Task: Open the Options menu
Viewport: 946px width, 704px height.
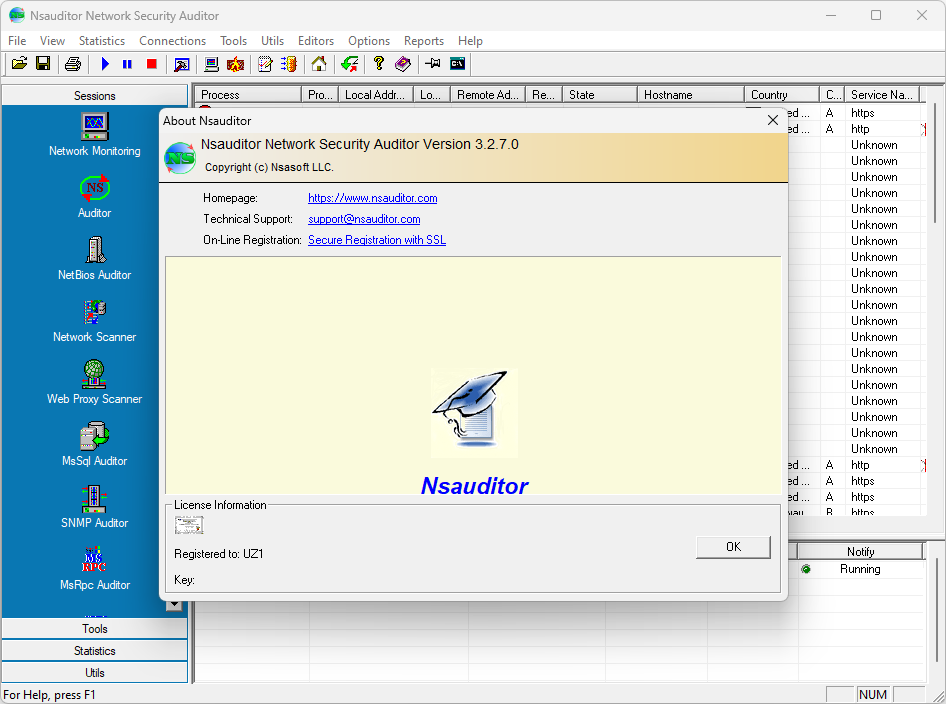Action: tap(369, 40)
